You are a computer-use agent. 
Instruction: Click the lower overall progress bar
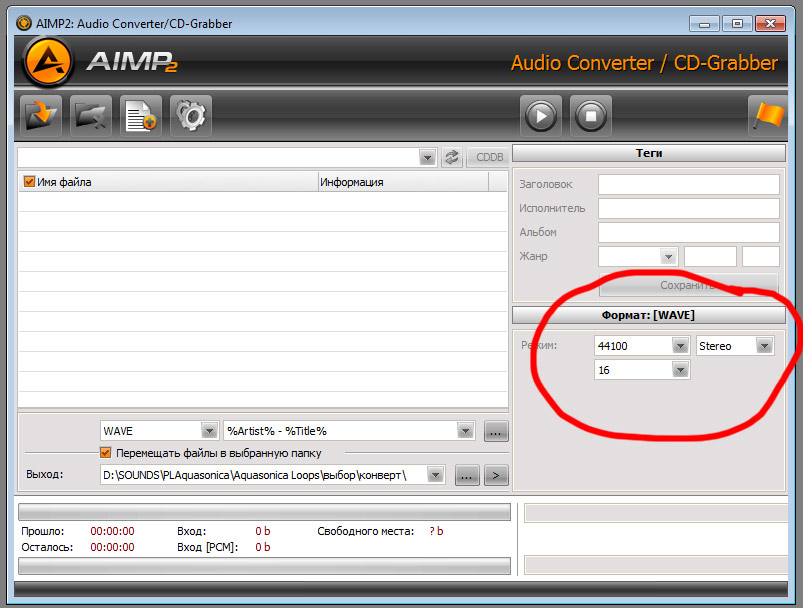click(x=264, y=566)
